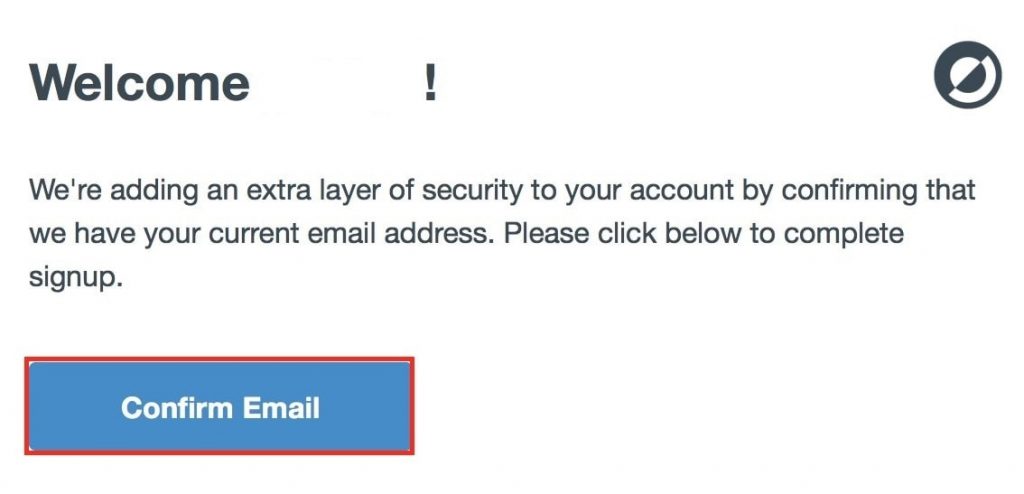Click the diagonal slash inside the logo
This screenshot has height=494, width=1024.
[x=967, y=74]
